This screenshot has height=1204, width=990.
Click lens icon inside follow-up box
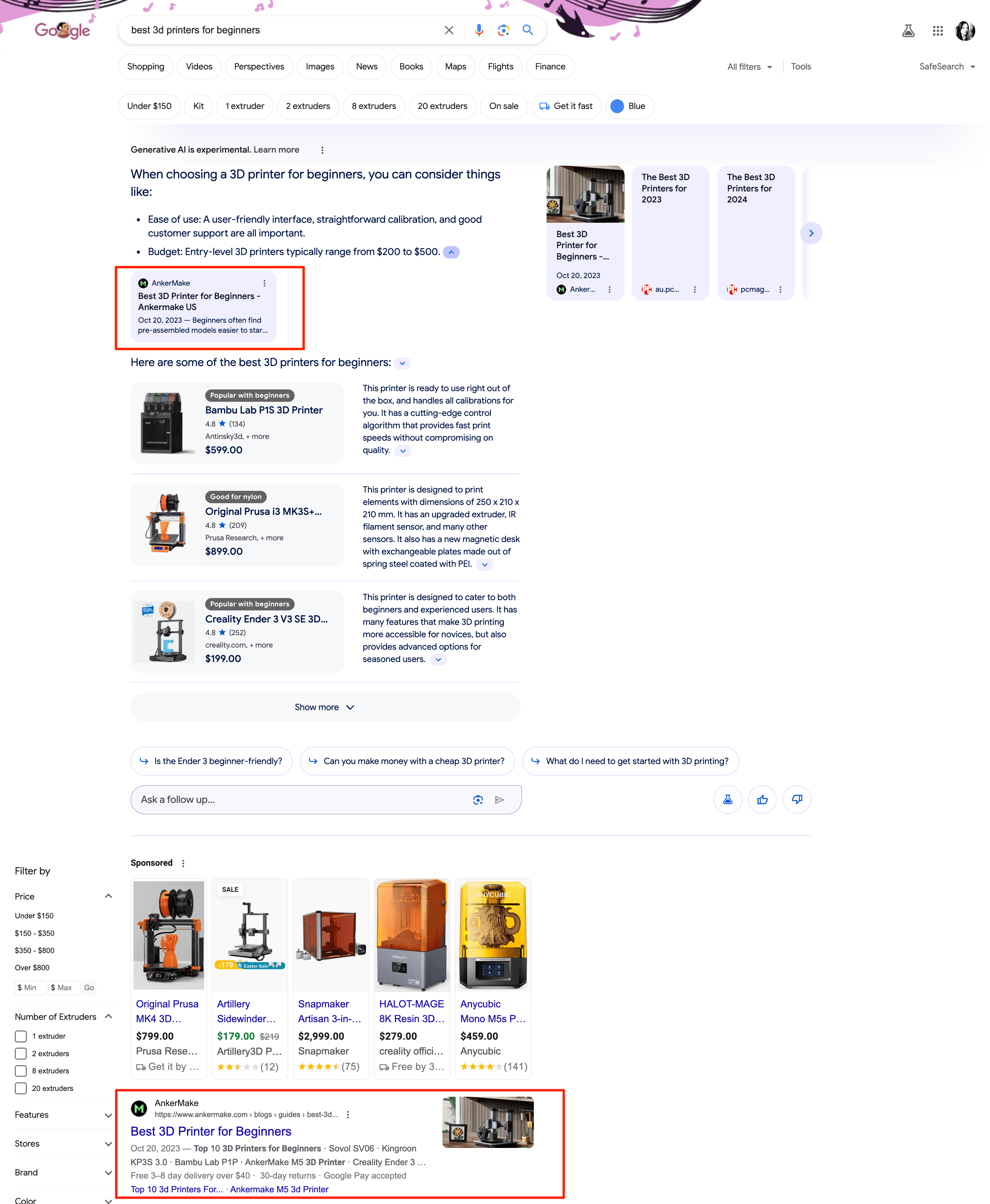pyautogui.click(x=478, y=800)
